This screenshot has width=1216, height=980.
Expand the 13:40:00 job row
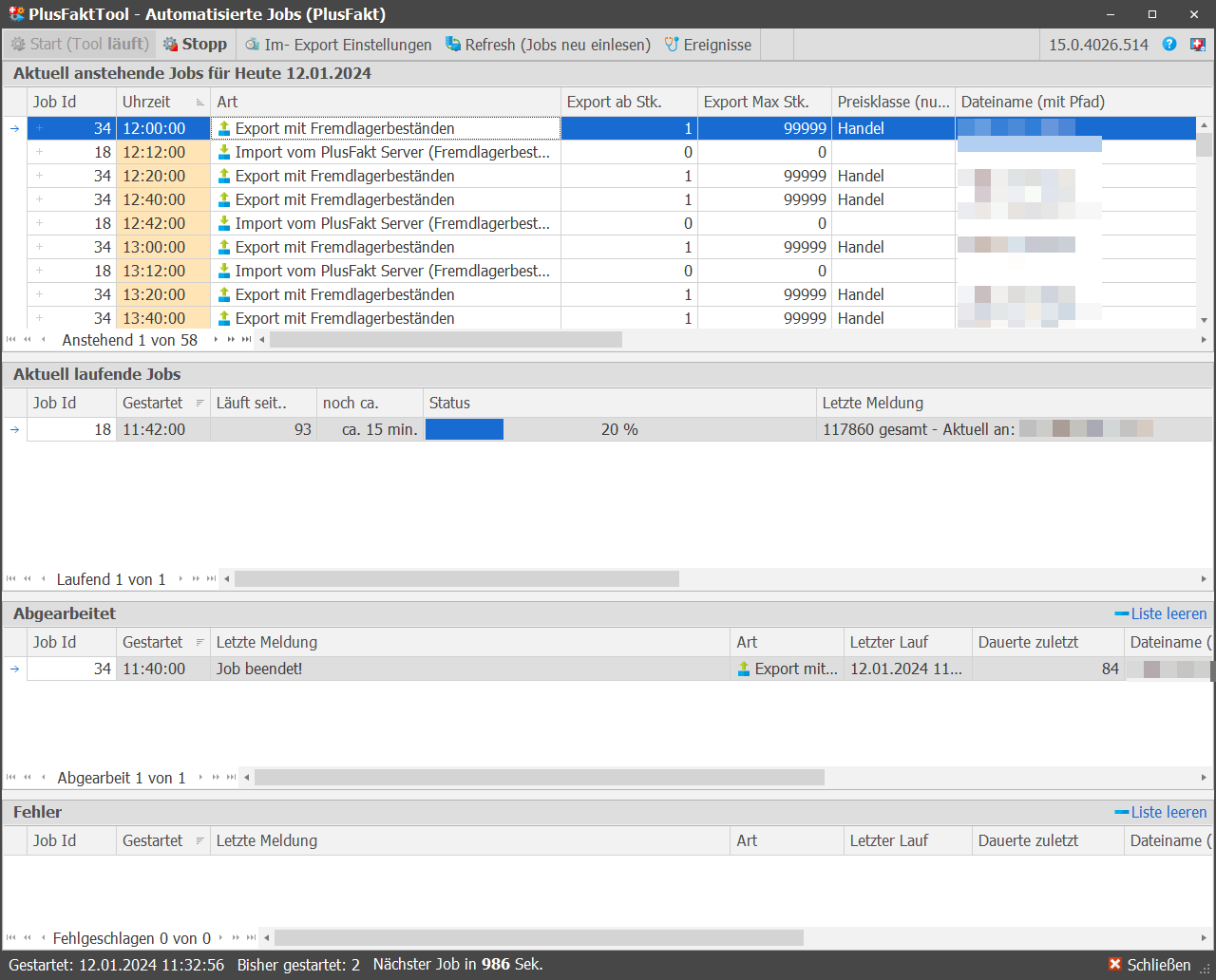point(39,318)
